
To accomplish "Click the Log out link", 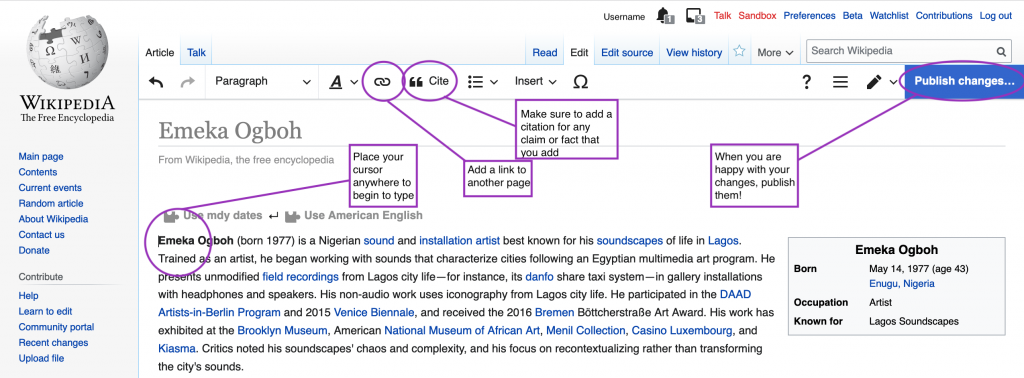I will tap(995, 16).
